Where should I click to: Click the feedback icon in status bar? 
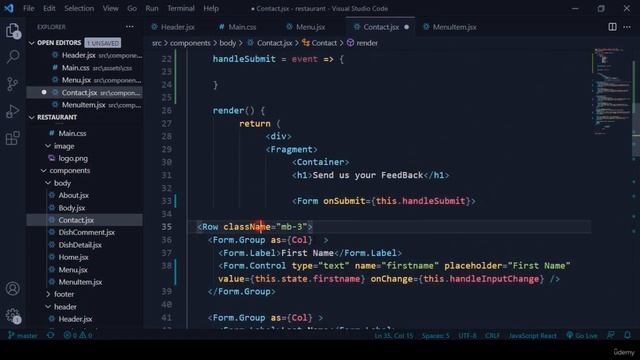(x=611, y=336)
